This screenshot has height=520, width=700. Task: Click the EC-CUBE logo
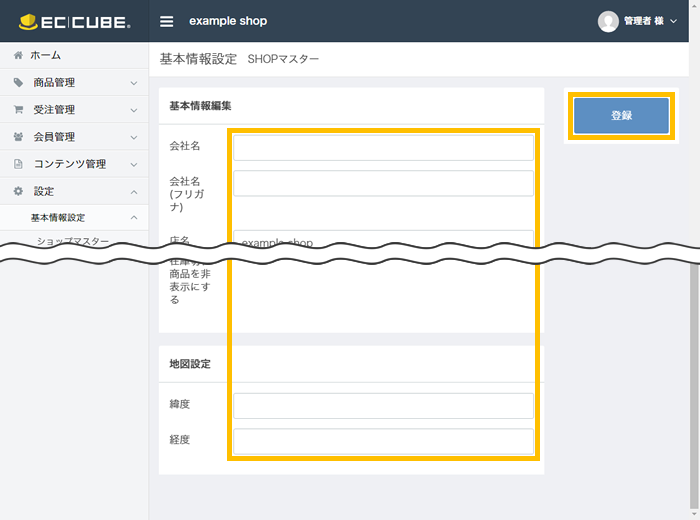tap(73, 21)
